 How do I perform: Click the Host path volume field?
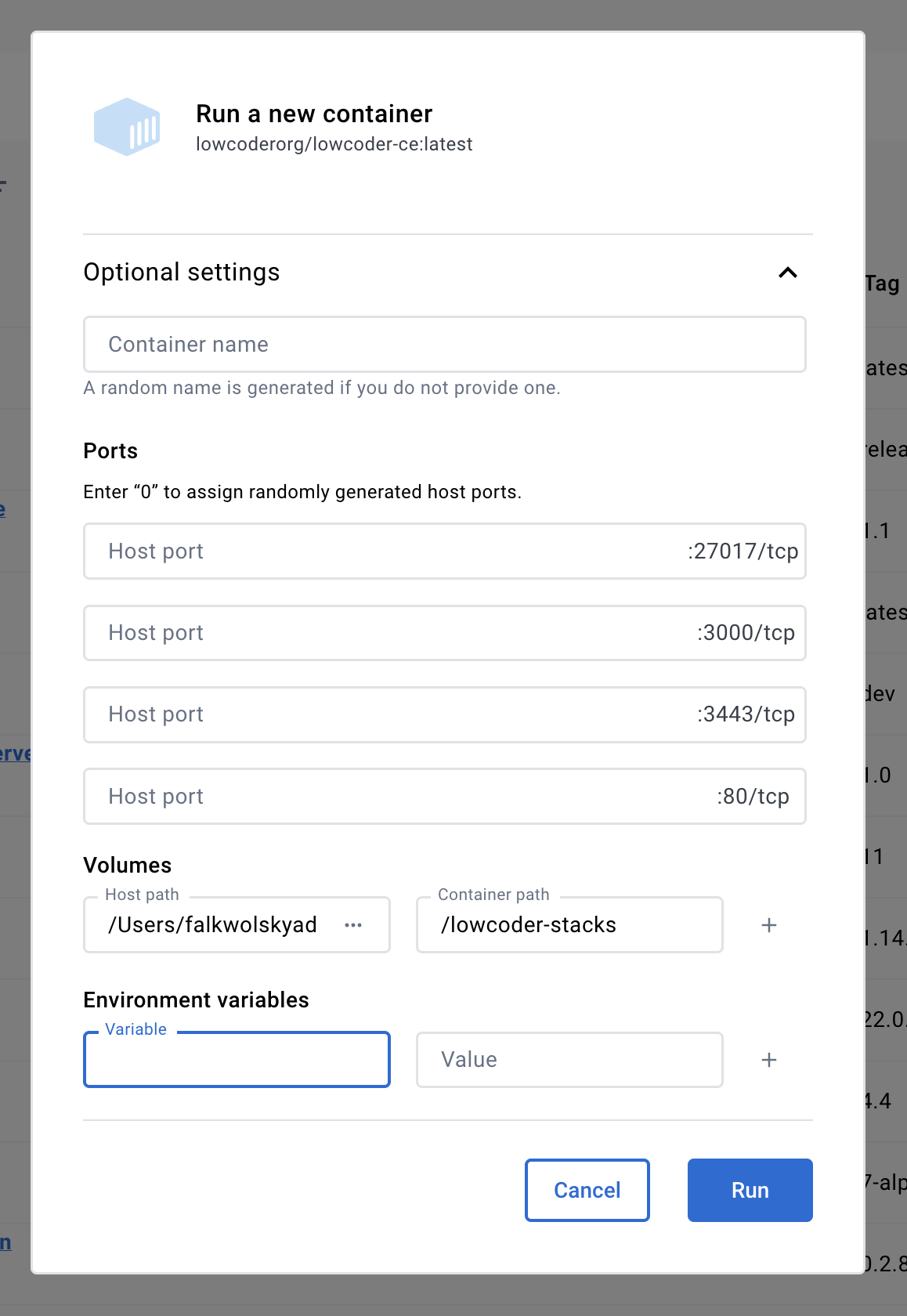213,925
